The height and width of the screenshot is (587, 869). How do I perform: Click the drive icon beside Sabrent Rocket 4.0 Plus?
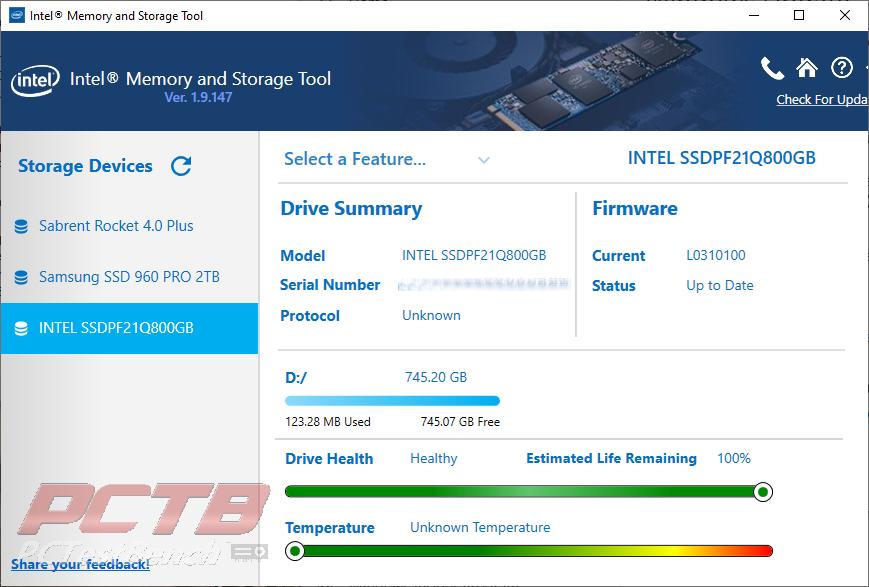(x=22, y=226)
